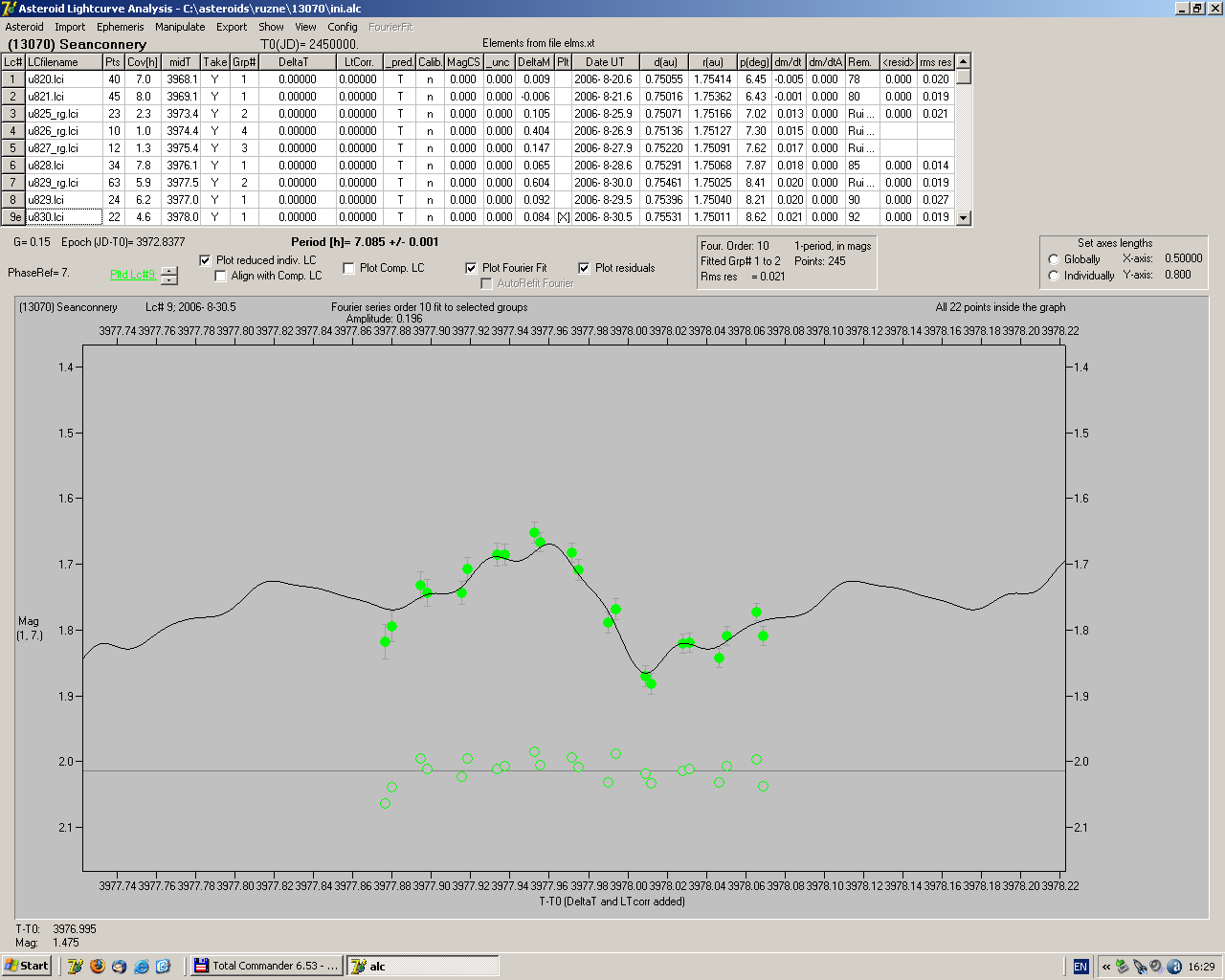Select u820.lci filename cell
The height and width of the screenshot is (980, 1225).
[x=64, y=79]
